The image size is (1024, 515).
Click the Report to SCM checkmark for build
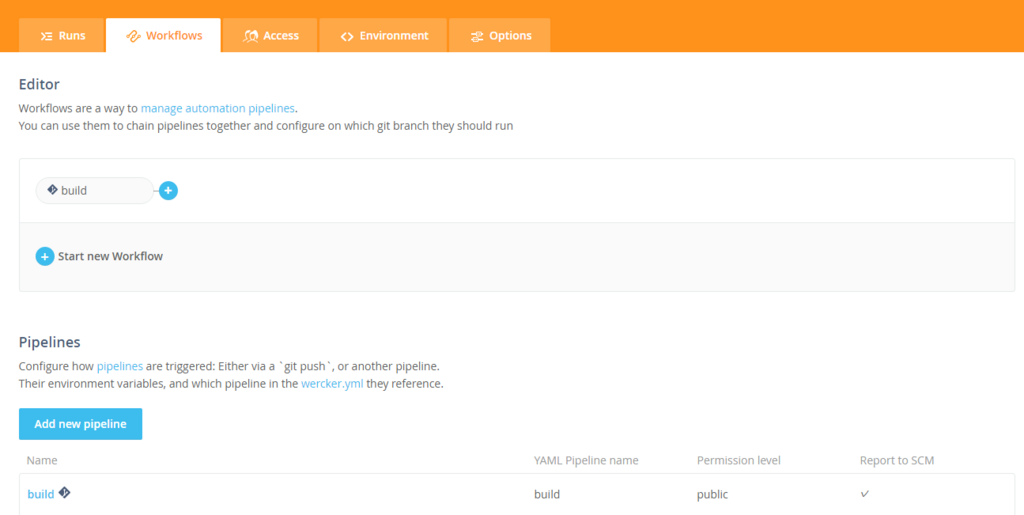(865, 493)
